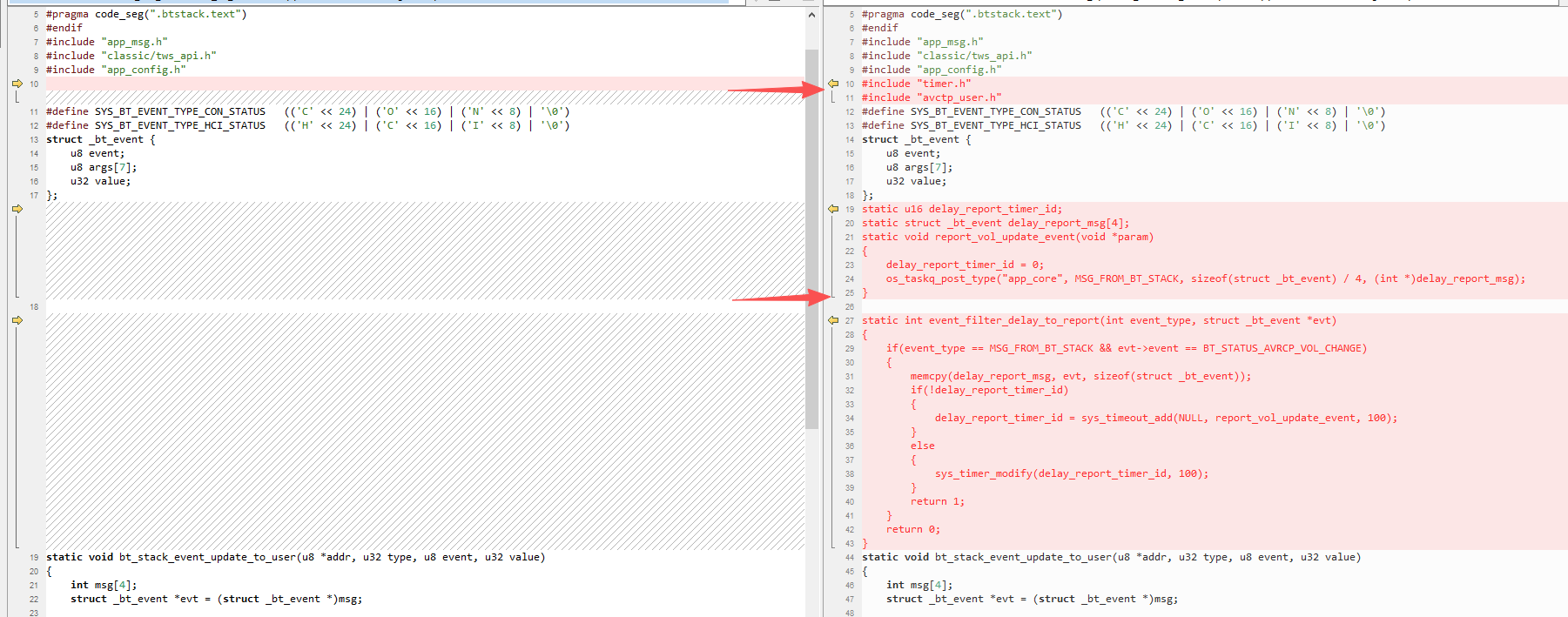Click the left pane scrollbar up arrow
The height and width of the screenshot is (617, 1568).
[x=811, y=15]
